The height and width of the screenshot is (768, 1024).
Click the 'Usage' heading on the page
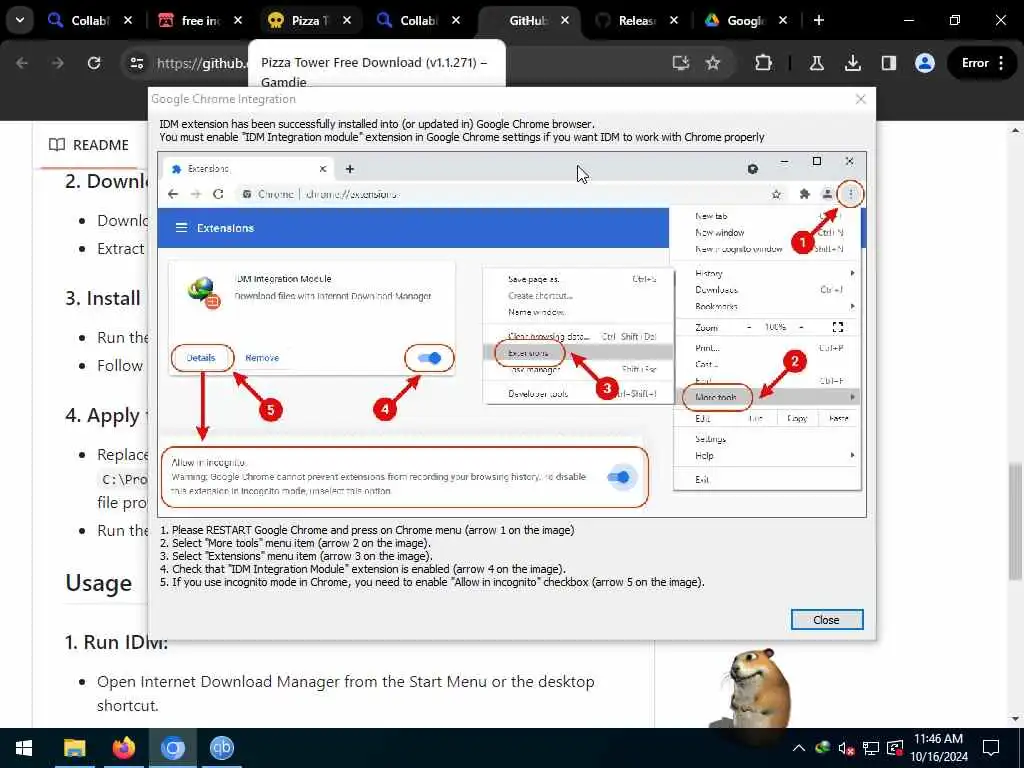(99, 583)
